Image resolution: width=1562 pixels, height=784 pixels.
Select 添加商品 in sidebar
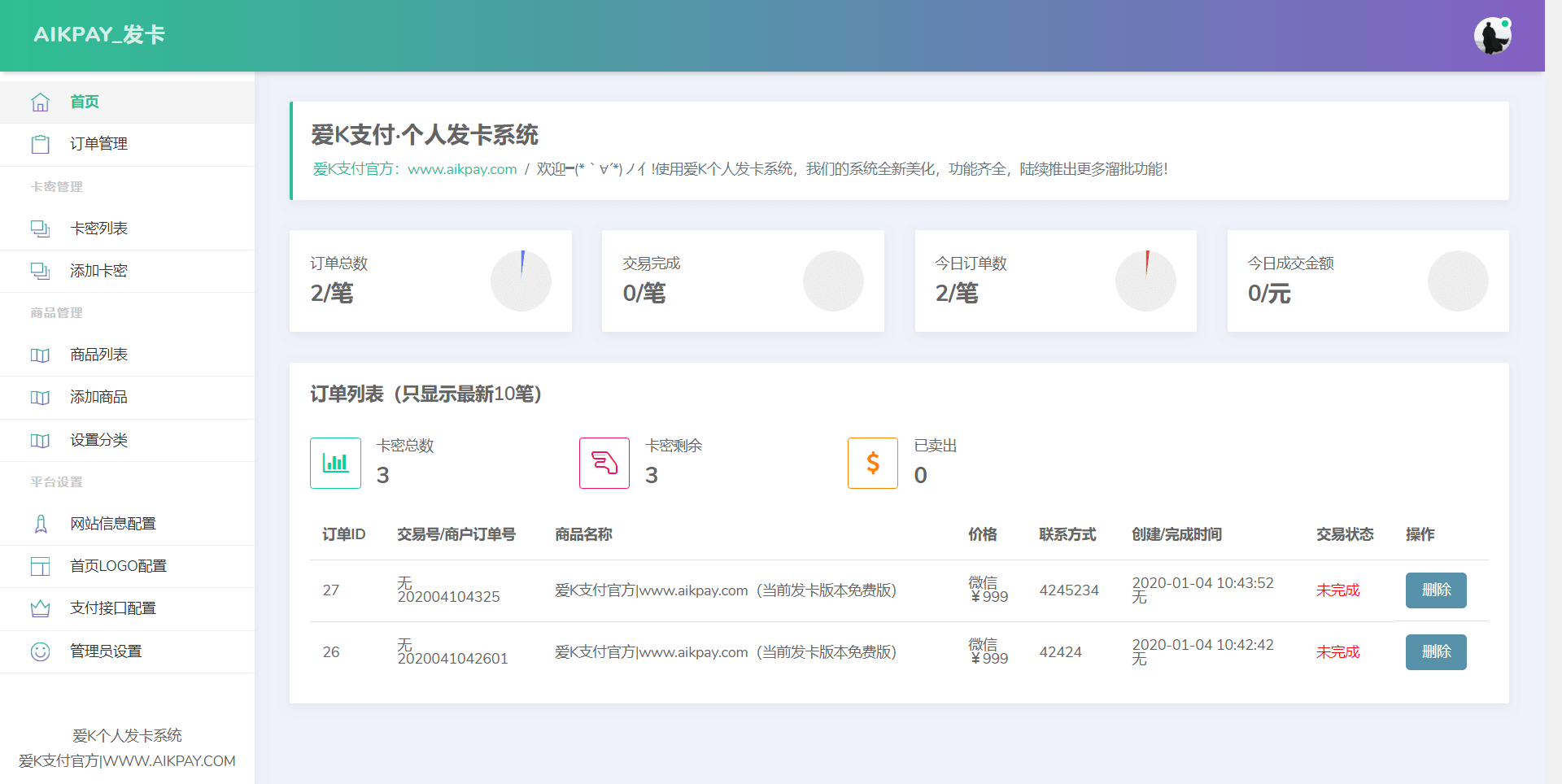127,397
